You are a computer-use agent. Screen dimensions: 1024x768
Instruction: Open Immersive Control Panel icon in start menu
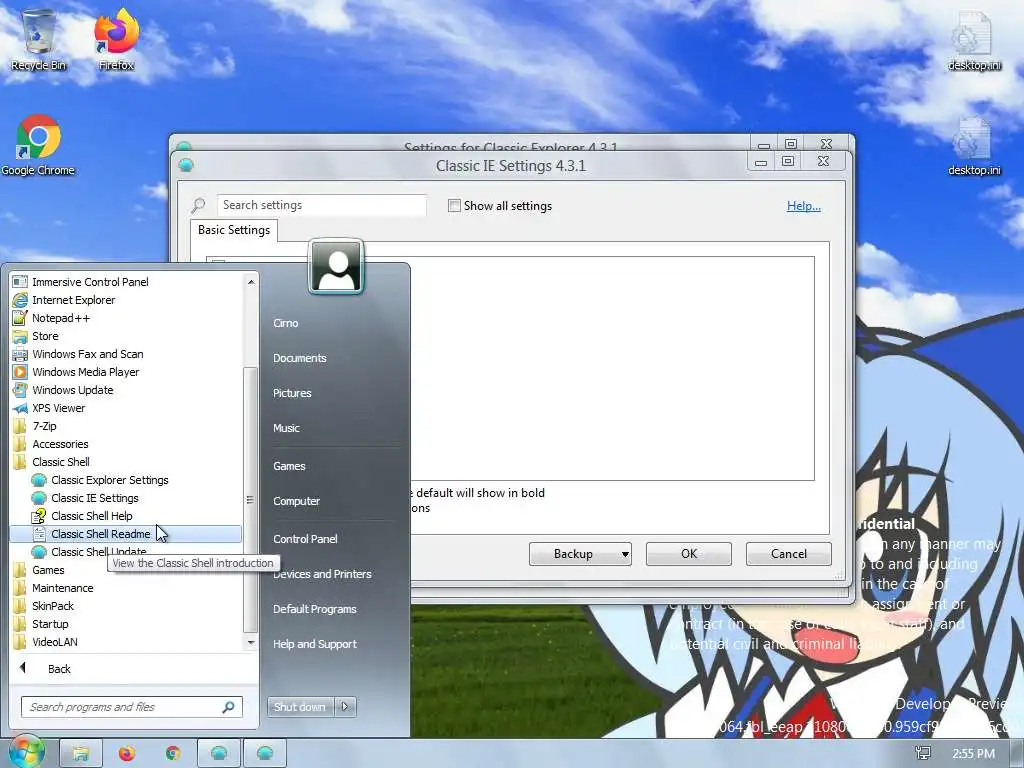tap(20, 281)
